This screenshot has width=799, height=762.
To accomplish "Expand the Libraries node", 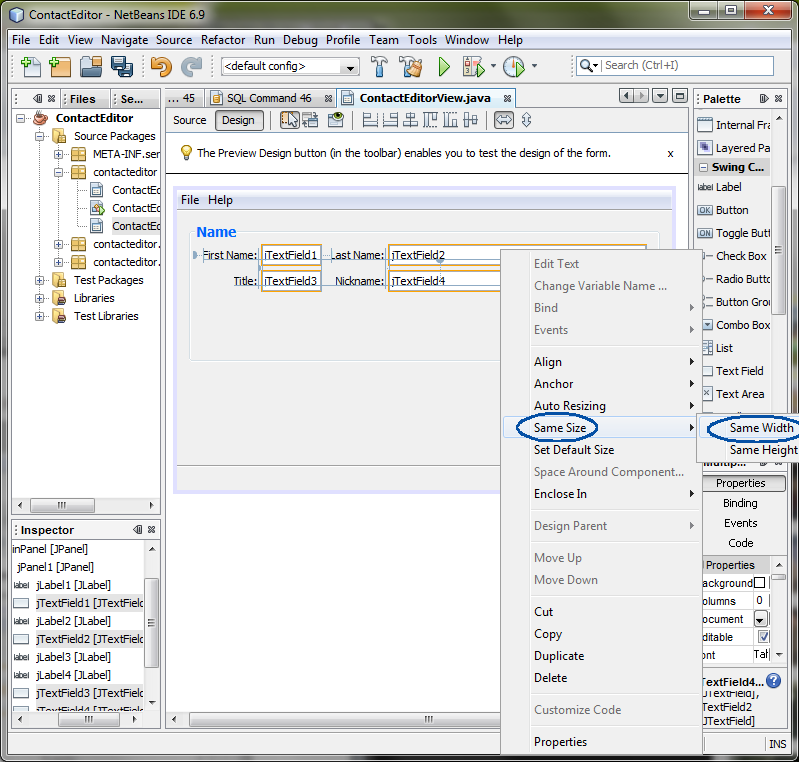I will (39, 298).
